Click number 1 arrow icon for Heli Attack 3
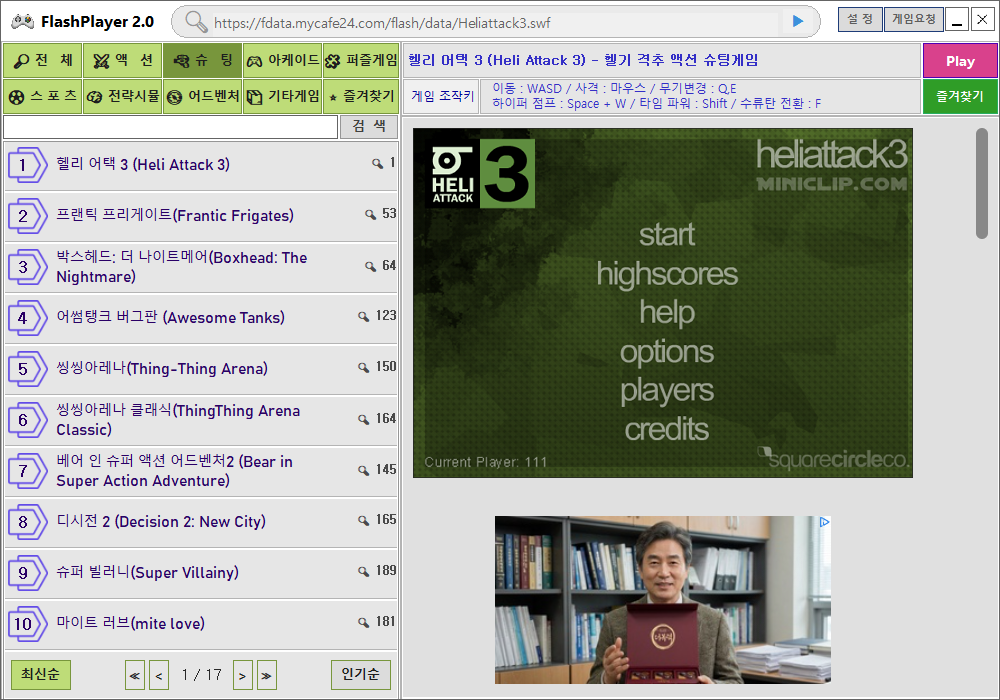The width and height of the screenshot is (1000, 700). point(27,165)
